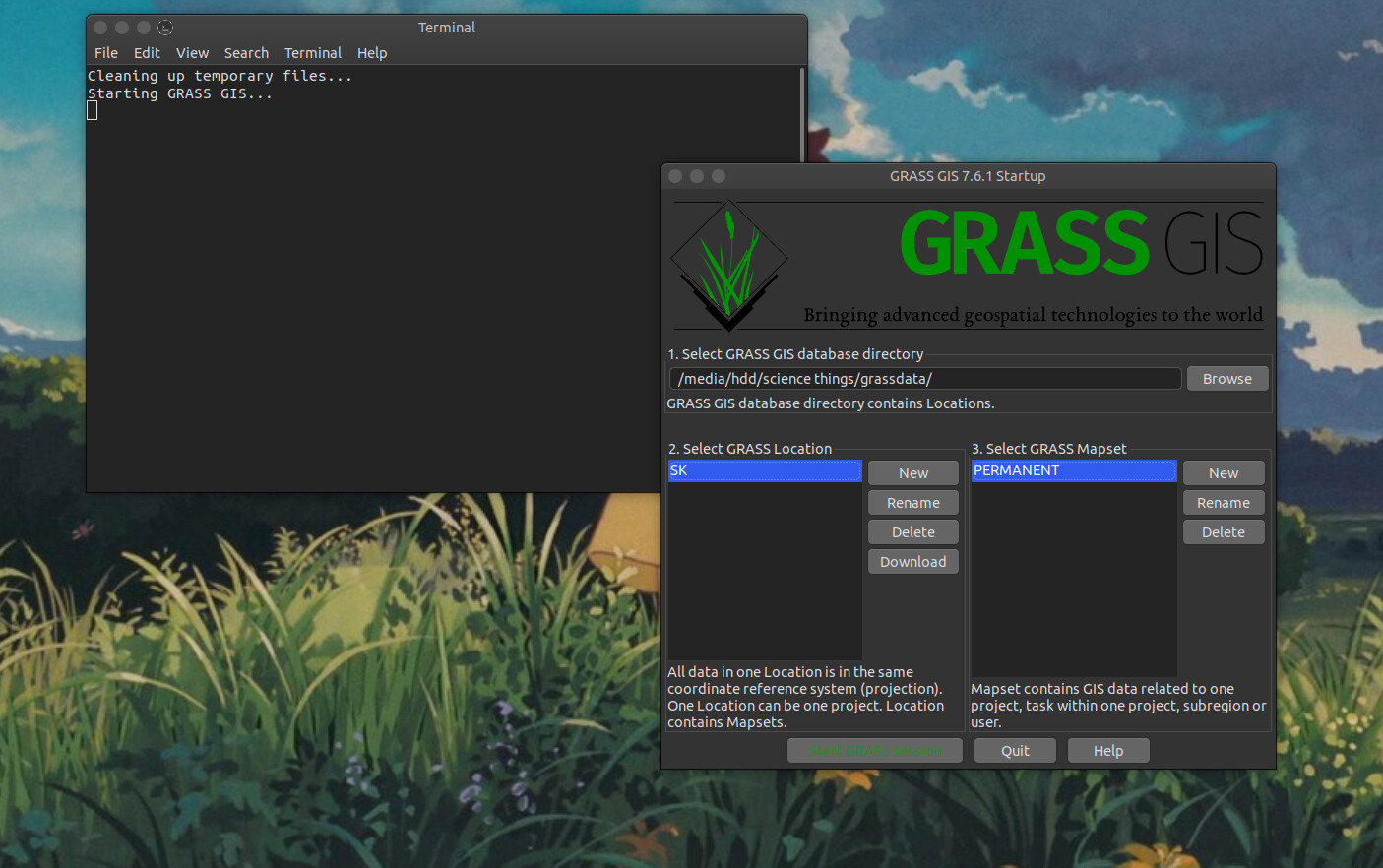Delete the selected GRASS Location

click(913, 532)
